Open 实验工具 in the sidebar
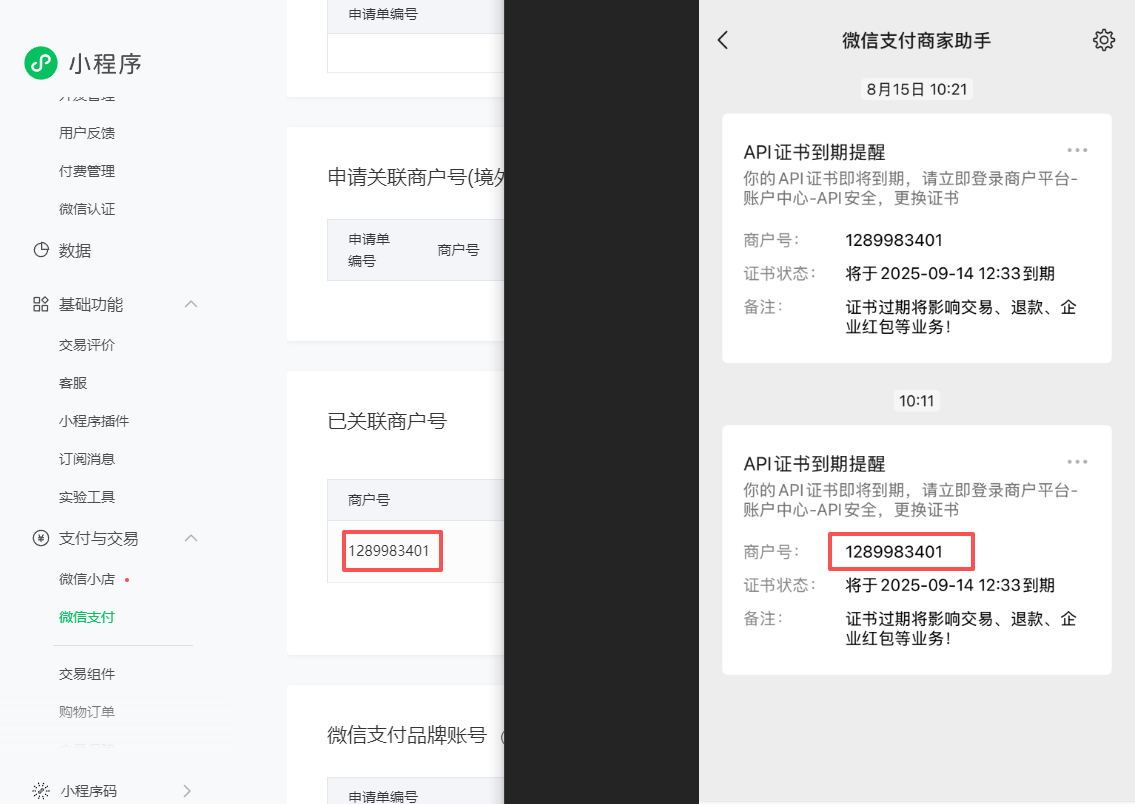 pyautogui.click(x=87, y=496)
